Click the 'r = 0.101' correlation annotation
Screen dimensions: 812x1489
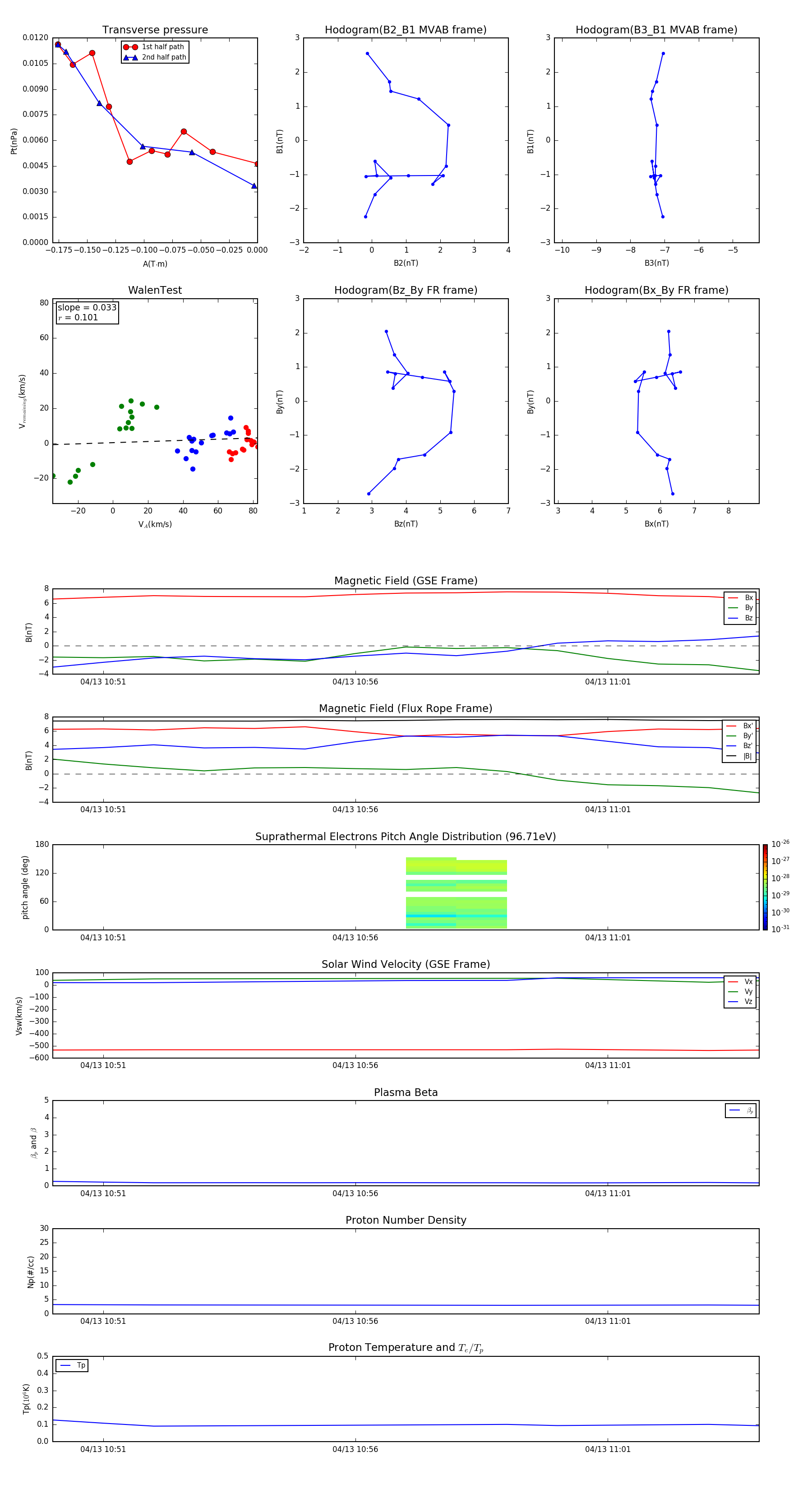click(x=78, y=318)
